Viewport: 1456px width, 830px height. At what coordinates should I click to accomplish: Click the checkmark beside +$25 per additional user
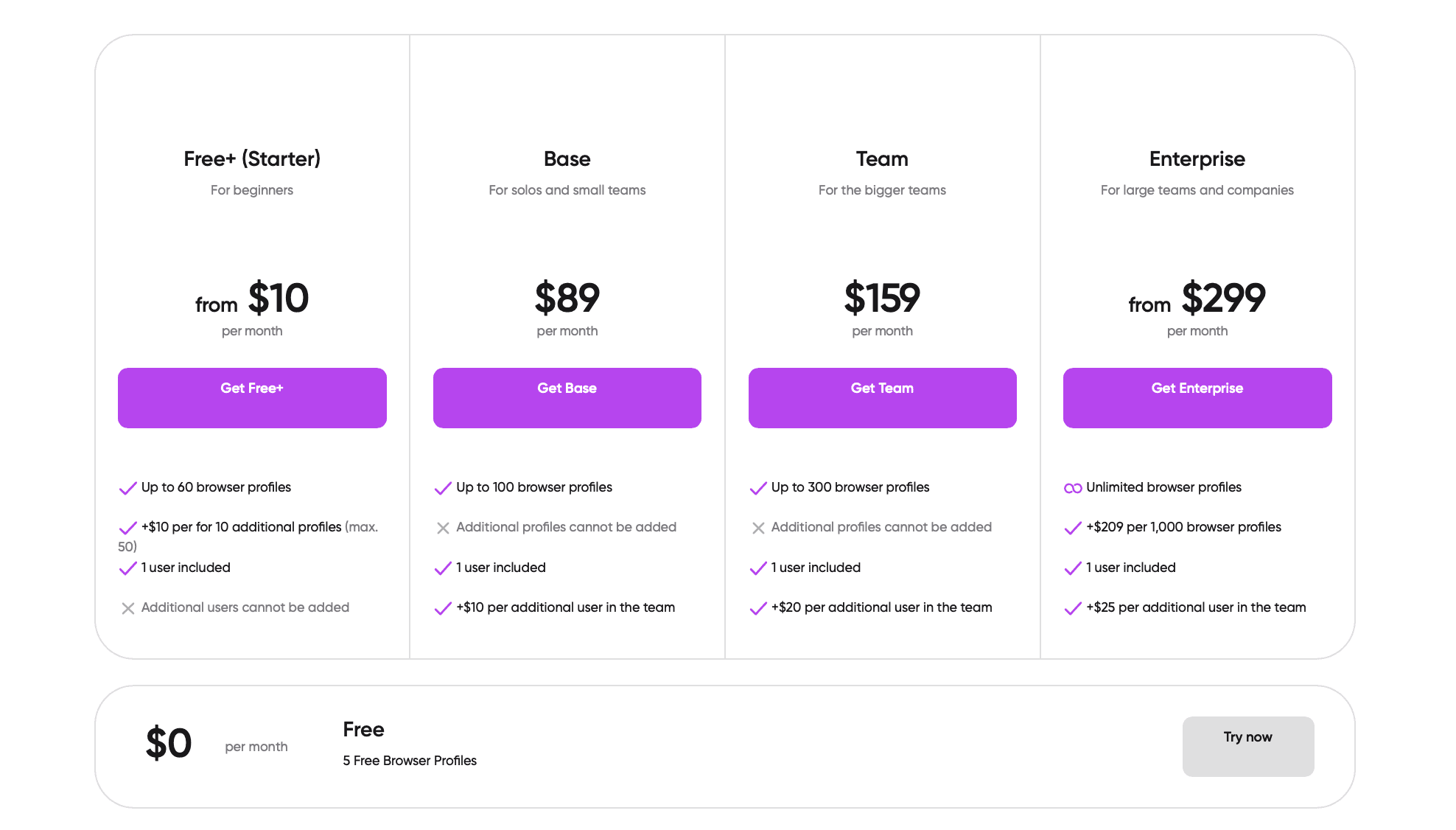(1073, 608)
